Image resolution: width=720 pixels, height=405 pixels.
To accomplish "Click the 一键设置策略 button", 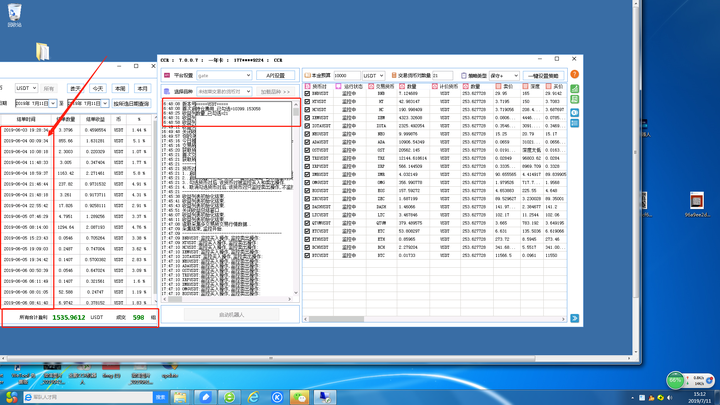I will [543, 75].
